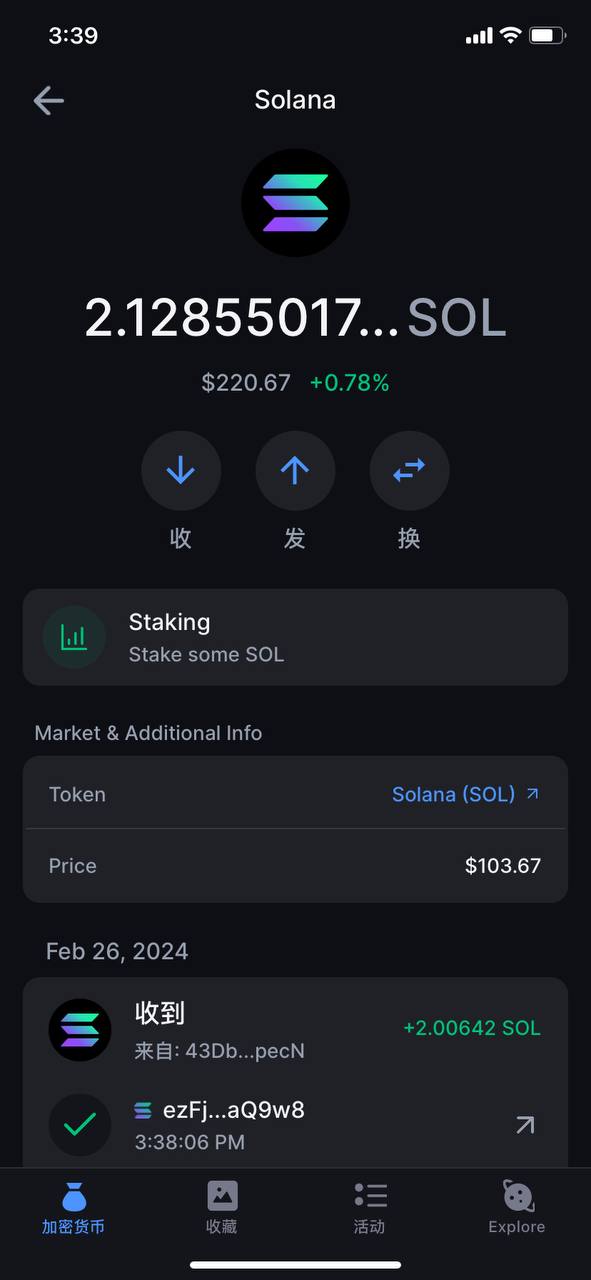
Task: Open transaction ezFj...aQ9w8 external arrow
Action: tap(525, 1125)
